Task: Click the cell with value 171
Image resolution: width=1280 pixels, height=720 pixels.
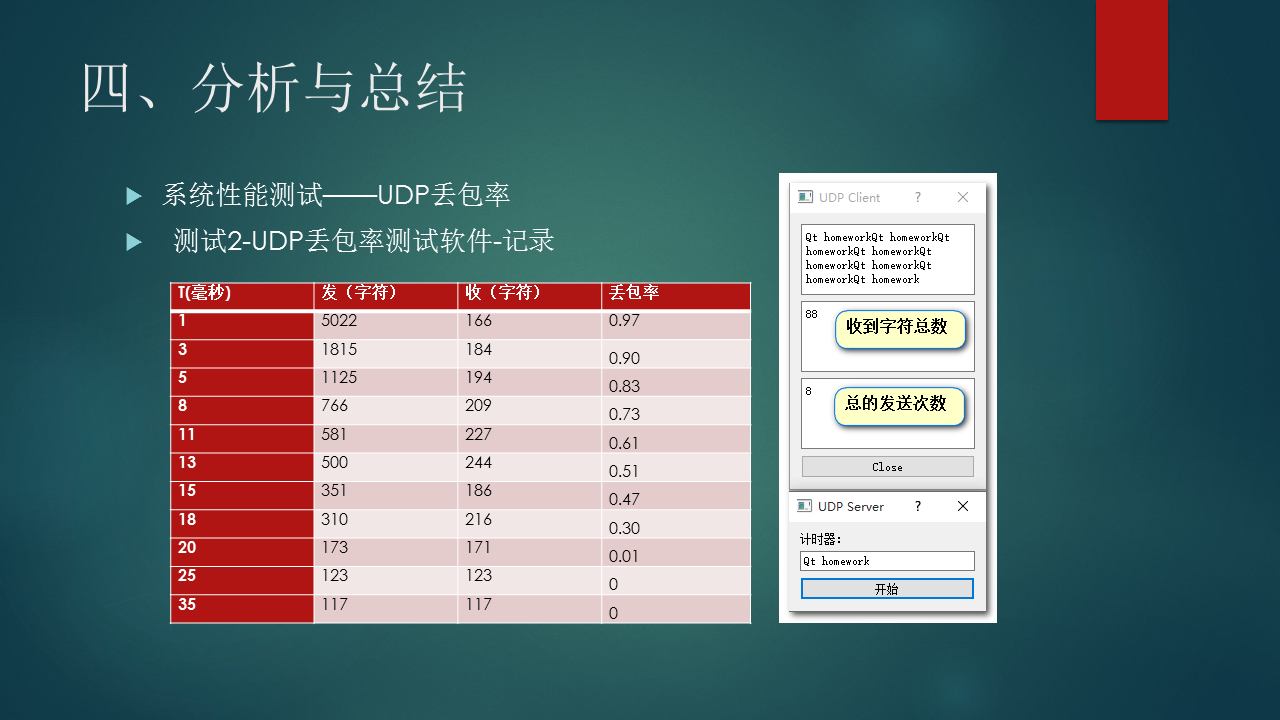Action: tap(530, 552)
